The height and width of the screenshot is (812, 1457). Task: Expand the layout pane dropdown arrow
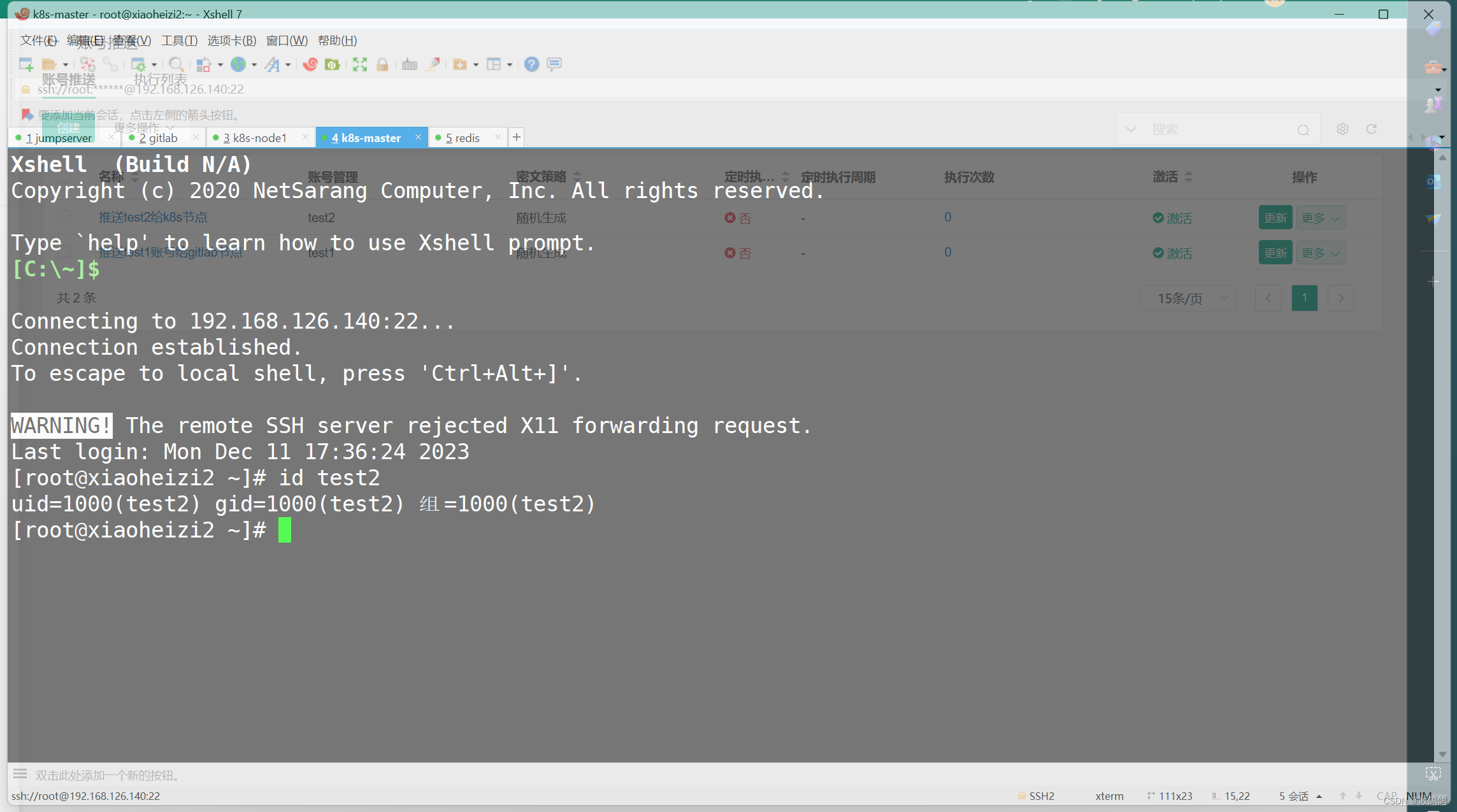510,65
